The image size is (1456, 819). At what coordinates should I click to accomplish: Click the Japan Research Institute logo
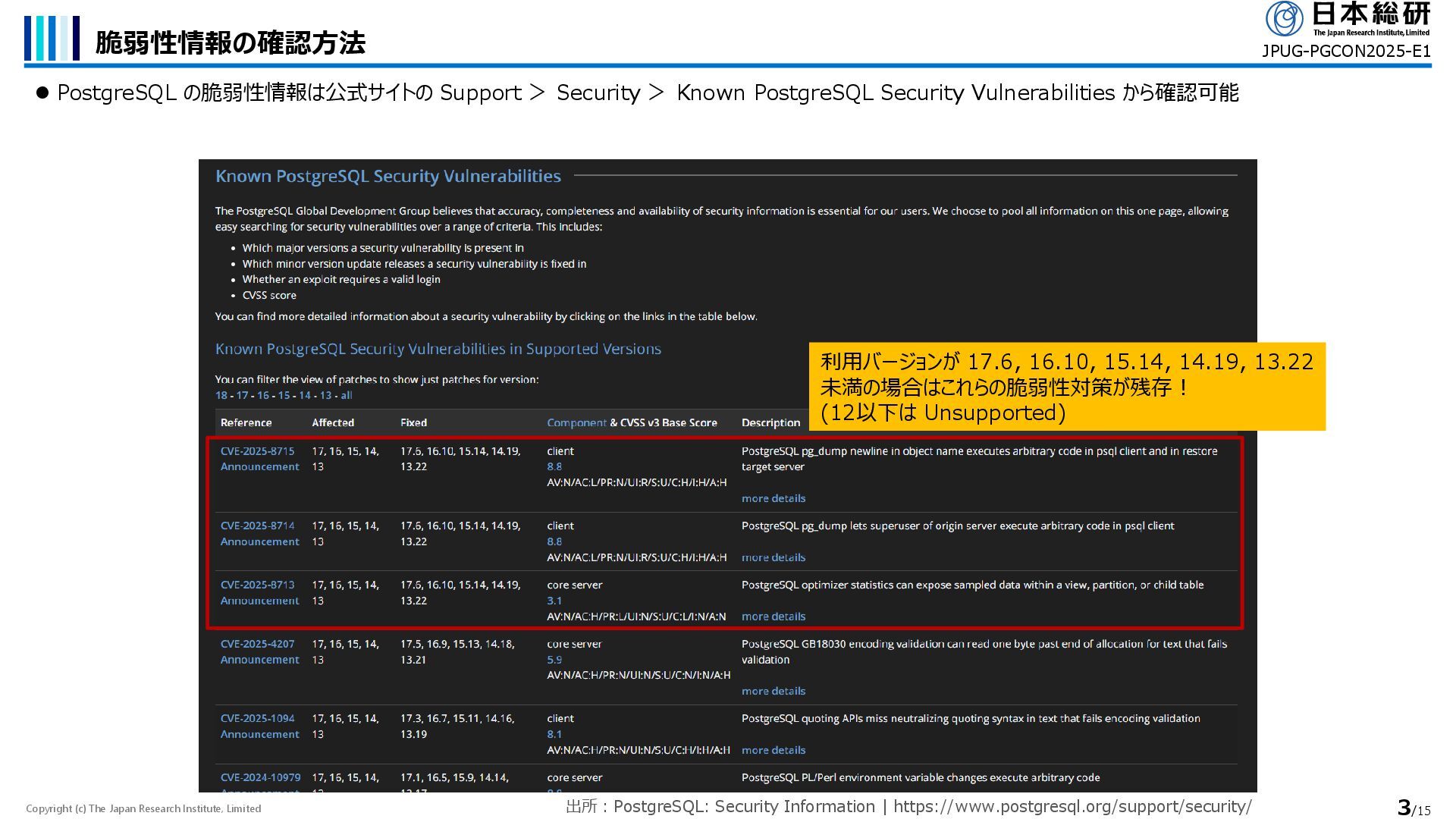tap(1347, 19)
